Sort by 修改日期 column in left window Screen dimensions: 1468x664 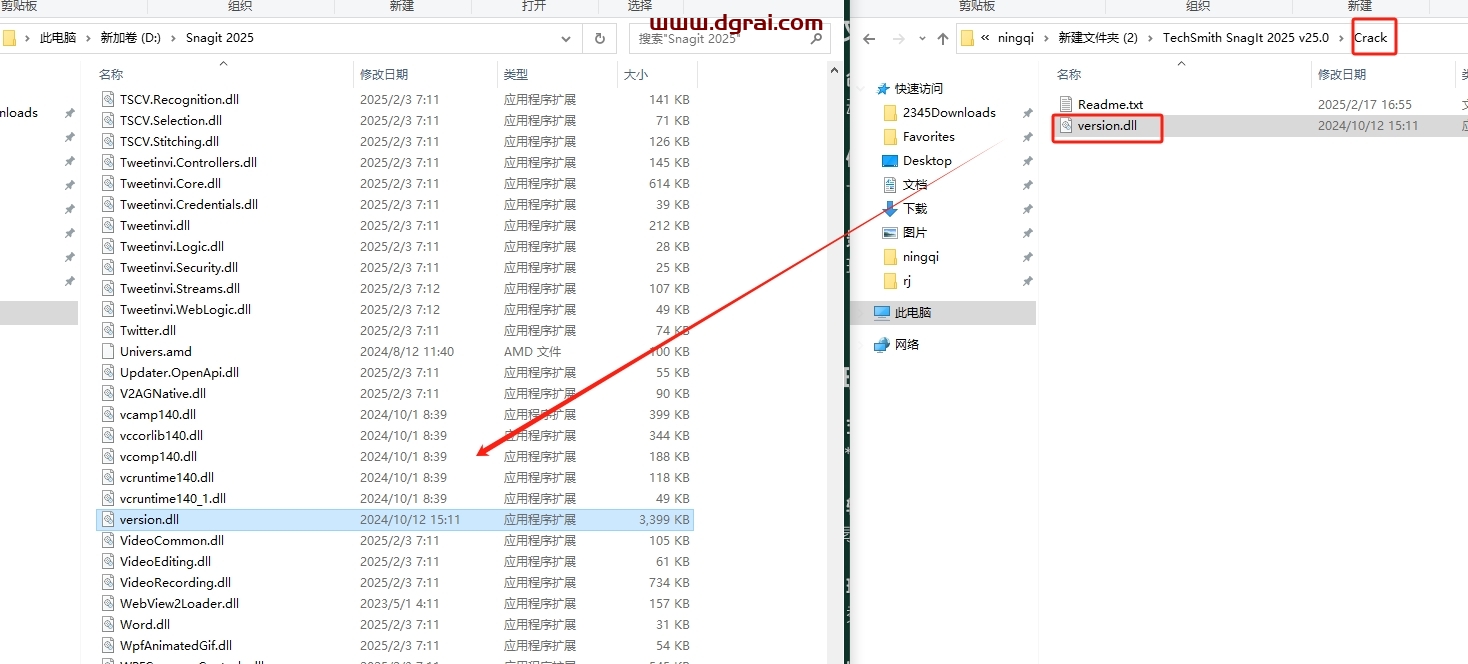384,74
